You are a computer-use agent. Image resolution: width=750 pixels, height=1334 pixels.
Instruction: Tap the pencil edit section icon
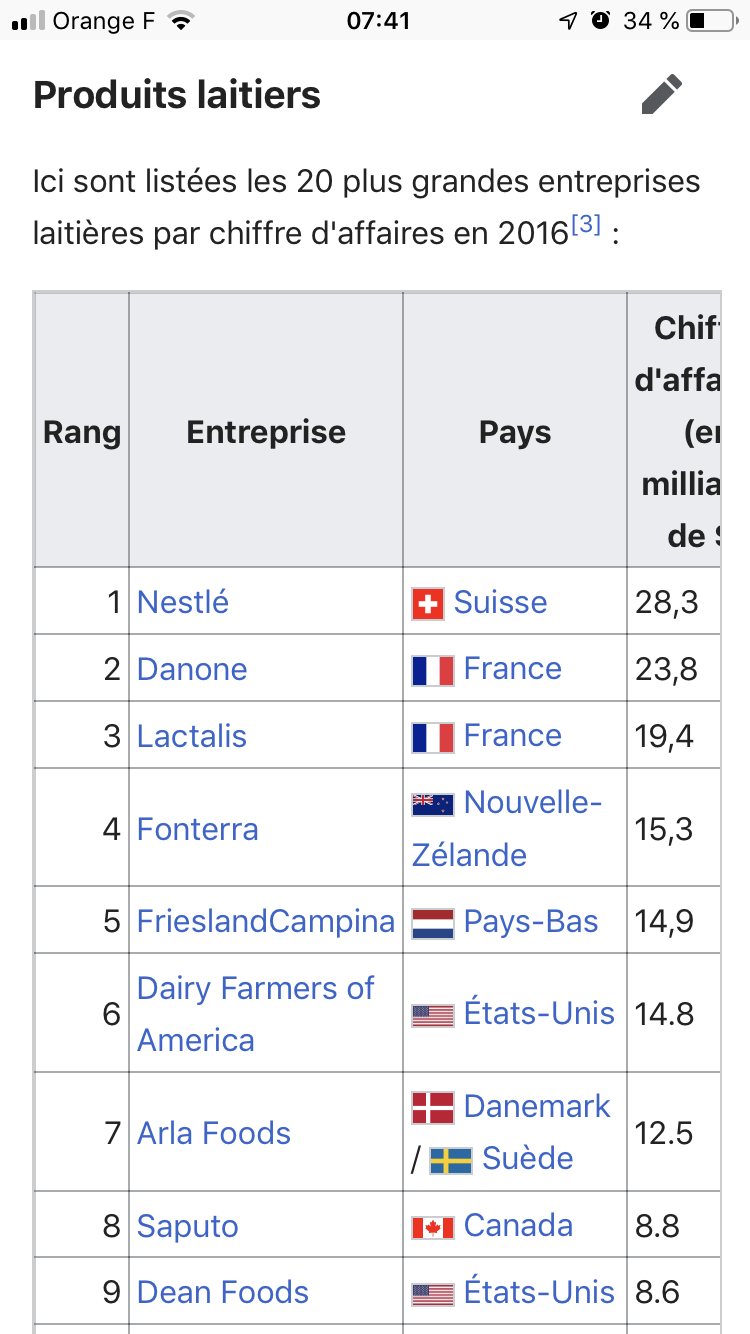point(662,95)
